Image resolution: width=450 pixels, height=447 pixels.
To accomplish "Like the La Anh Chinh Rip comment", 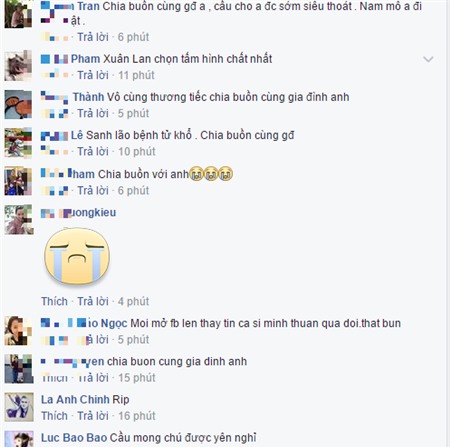I will [54, 416].
